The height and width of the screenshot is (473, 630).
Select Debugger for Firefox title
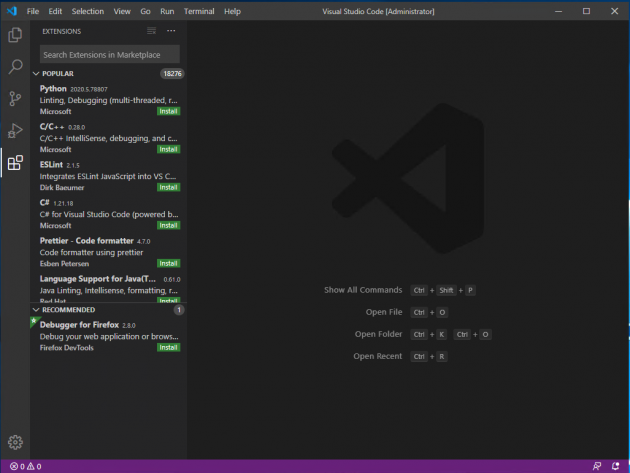tap(79, 325)
